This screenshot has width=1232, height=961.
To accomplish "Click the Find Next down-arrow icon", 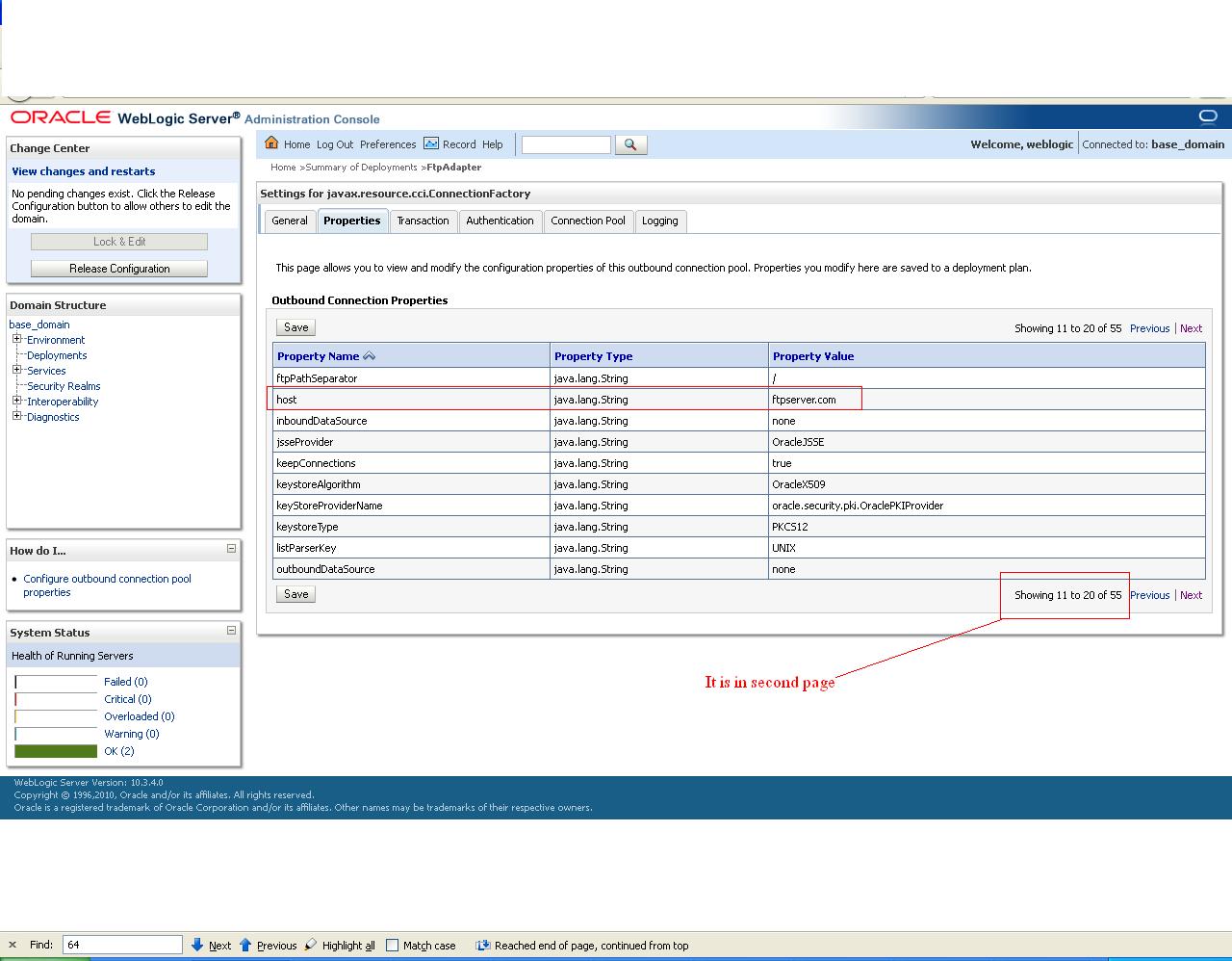I will click(x=197, y=946).
